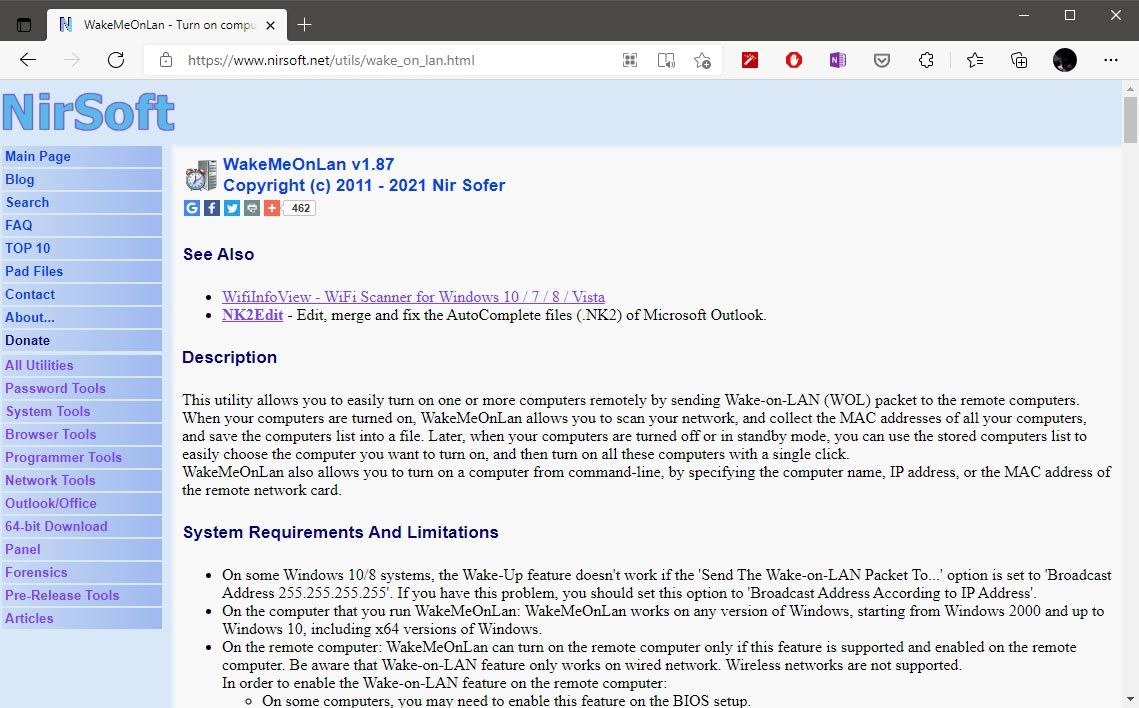Open the Google share icon
This screenshot has width=1139, height=708.
192,207
